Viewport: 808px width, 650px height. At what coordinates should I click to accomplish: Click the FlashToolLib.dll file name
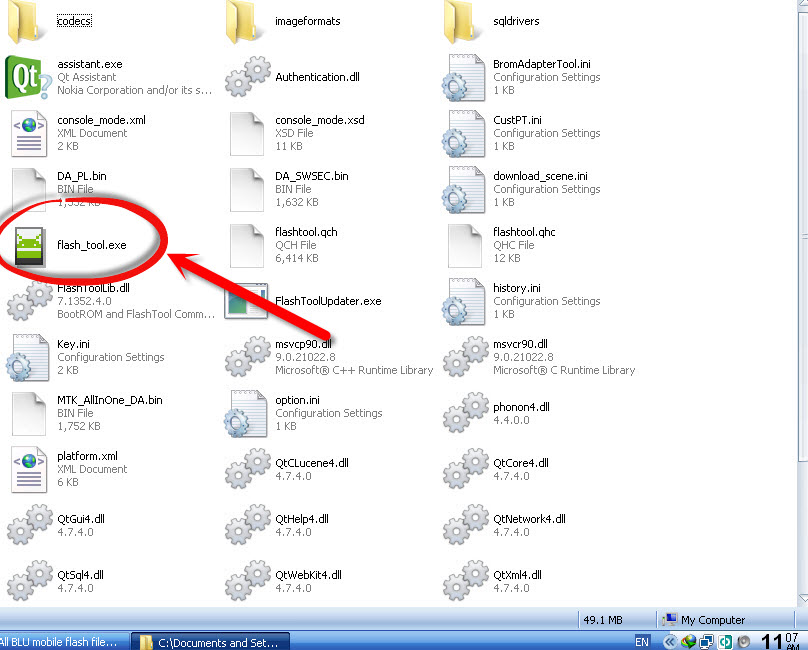93,288
